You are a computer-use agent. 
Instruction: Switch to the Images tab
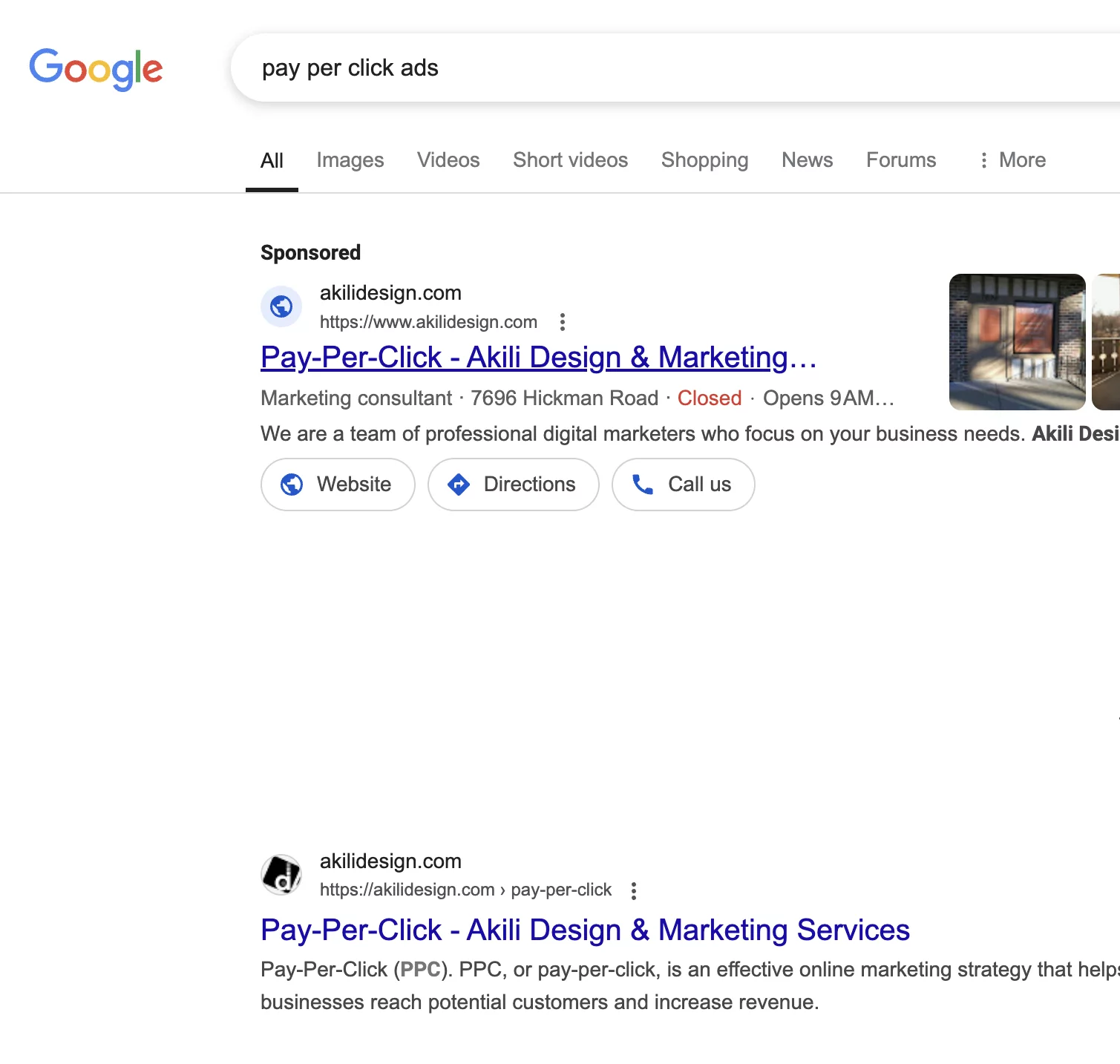click(x=350, y=160)
